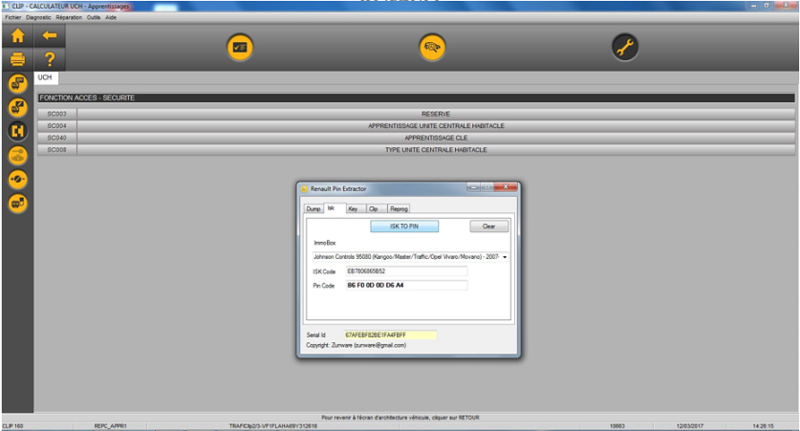Image resolution: width=800 pixels, height=431 pixels.
Task: Click the FONCTION ACCES - SECURITE header
Action: click(x=416, y=97)
